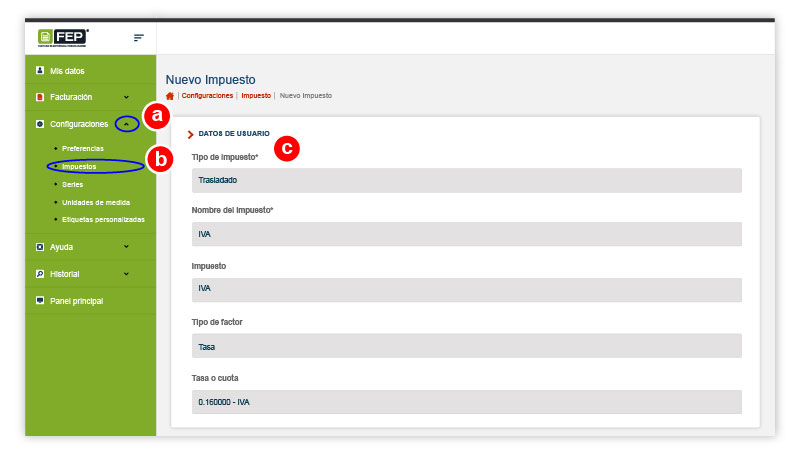
Task: Follow the Configuraciones breadcrumb link
Action: [207, 95]
